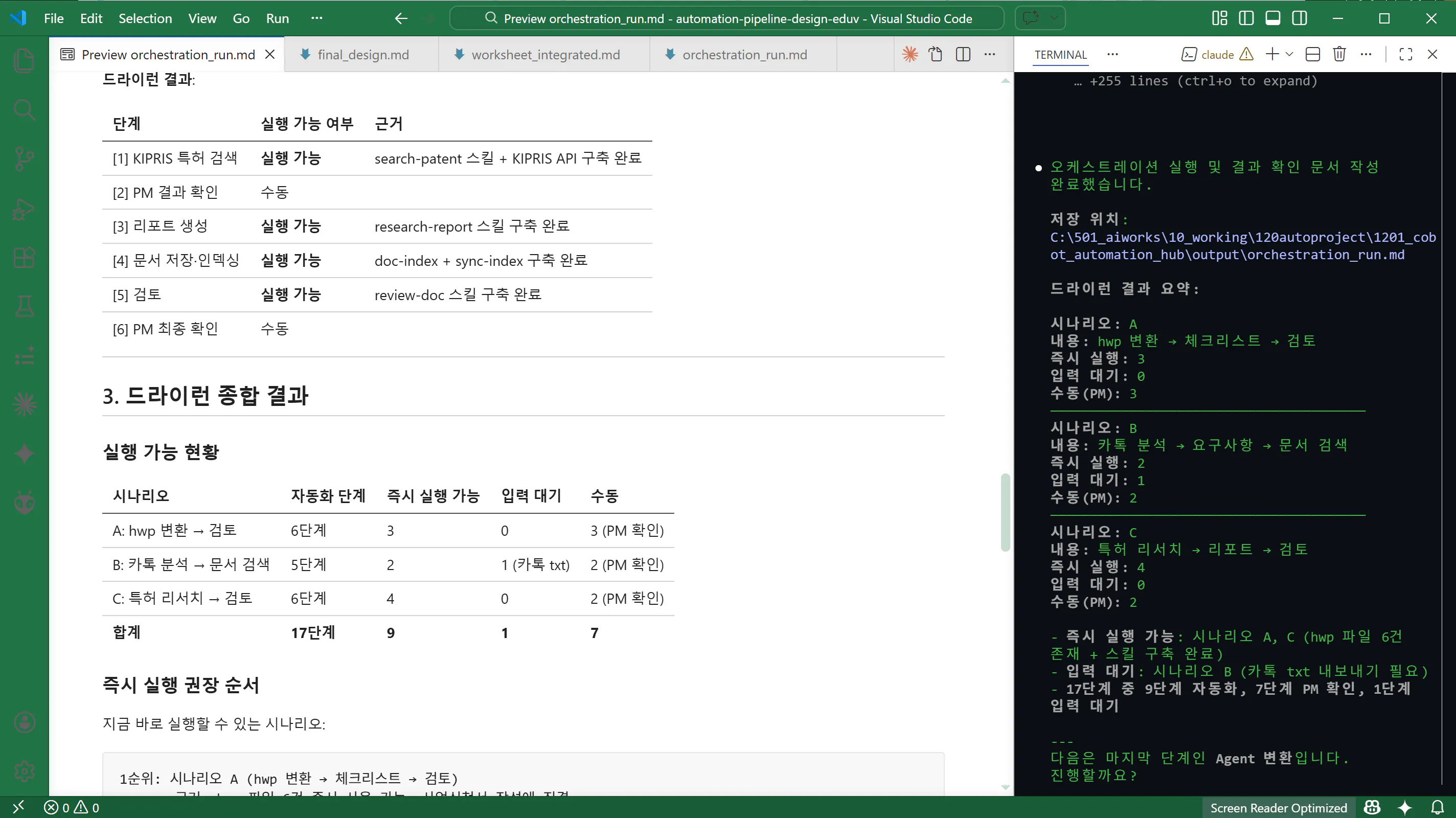Click the preview vertical scrollbar thumb
This screenshot has height=818, width=1456.
point(1005,512)
